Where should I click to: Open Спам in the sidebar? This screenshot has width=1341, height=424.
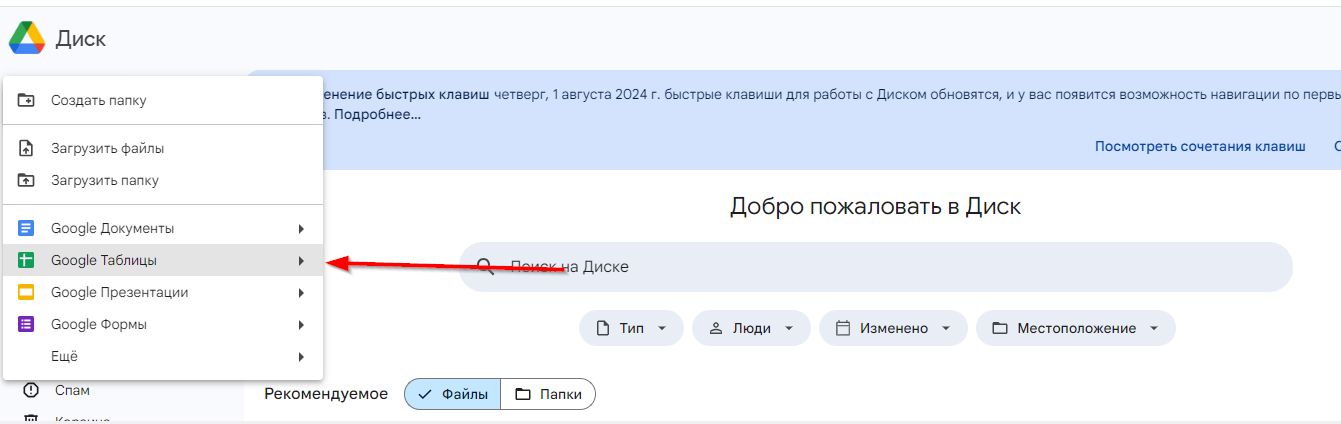click(x=72, y=390)
